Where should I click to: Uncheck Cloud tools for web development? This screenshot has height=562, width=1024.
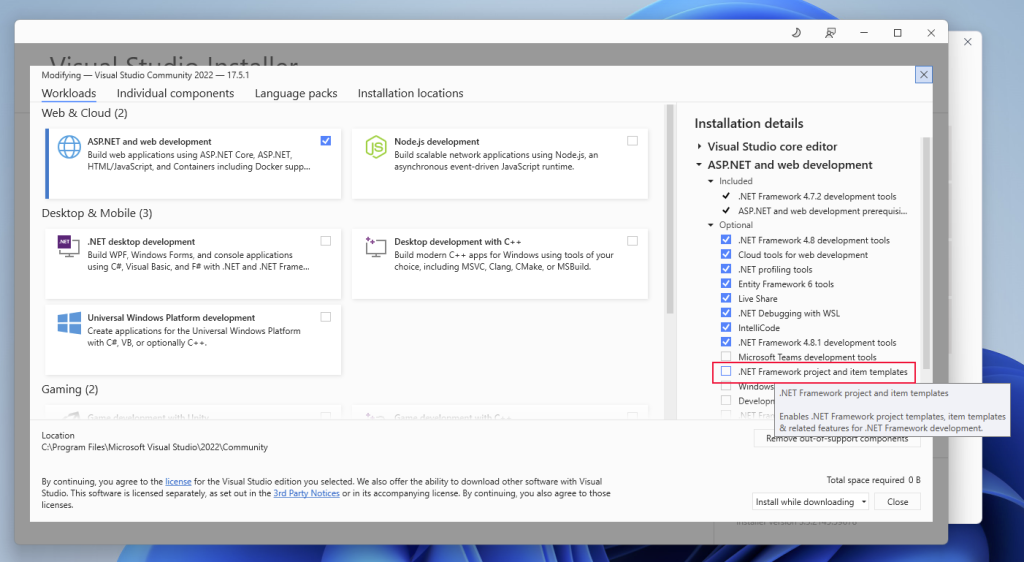[726, 255]
